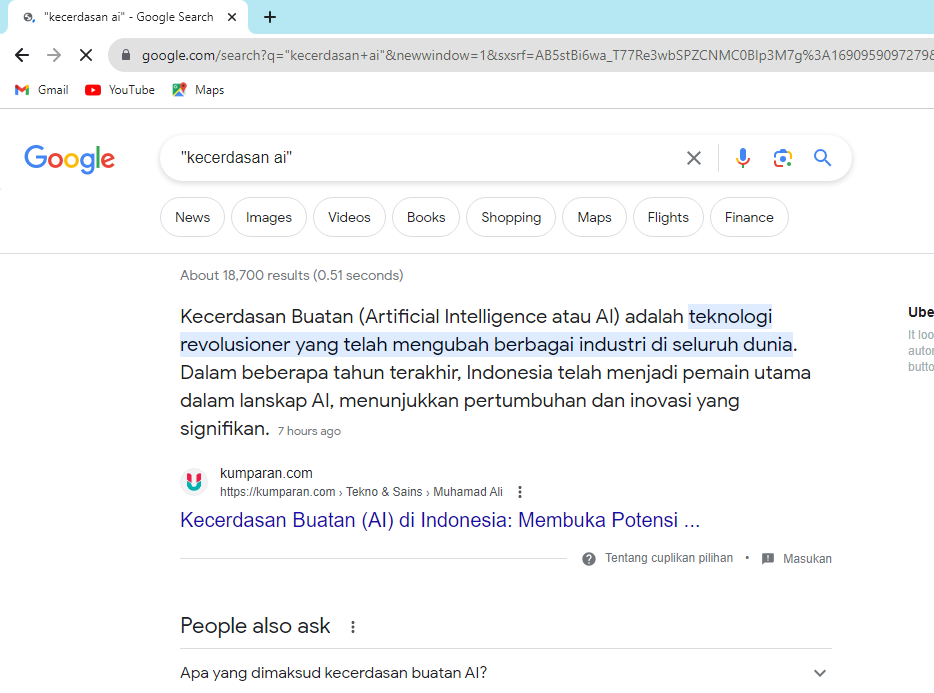Open kumparan.com breadcrumb URL

(361, 492)
